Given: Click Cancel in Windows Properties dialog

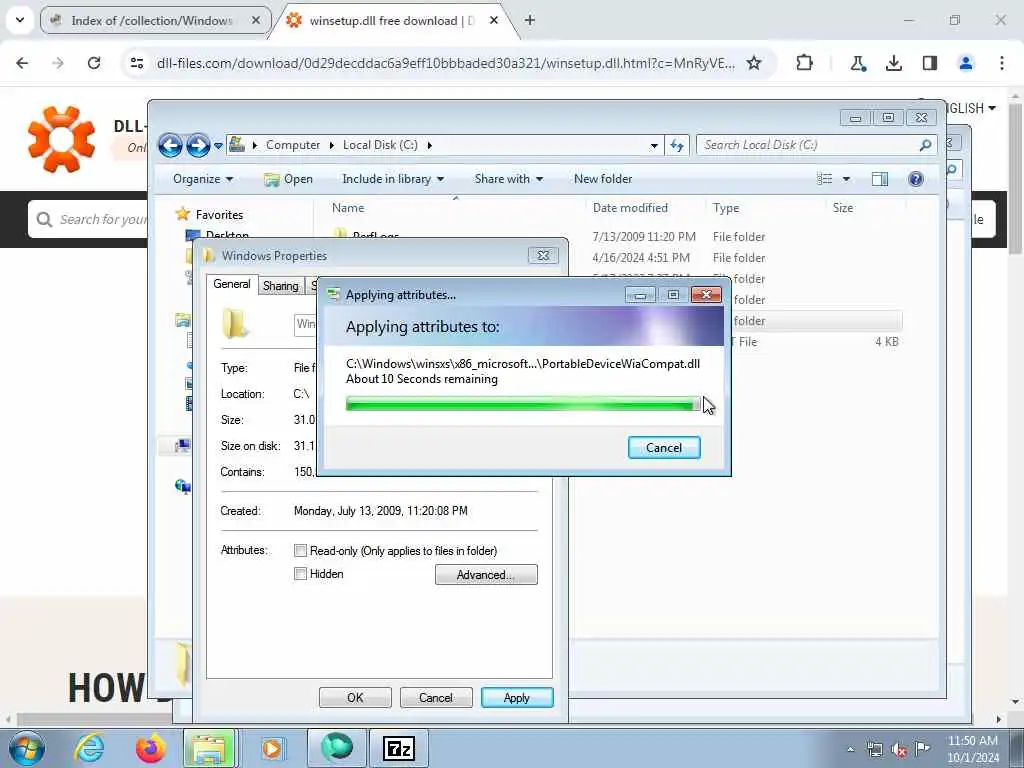Looking at the screenshot, I should (x=436, y=697).
